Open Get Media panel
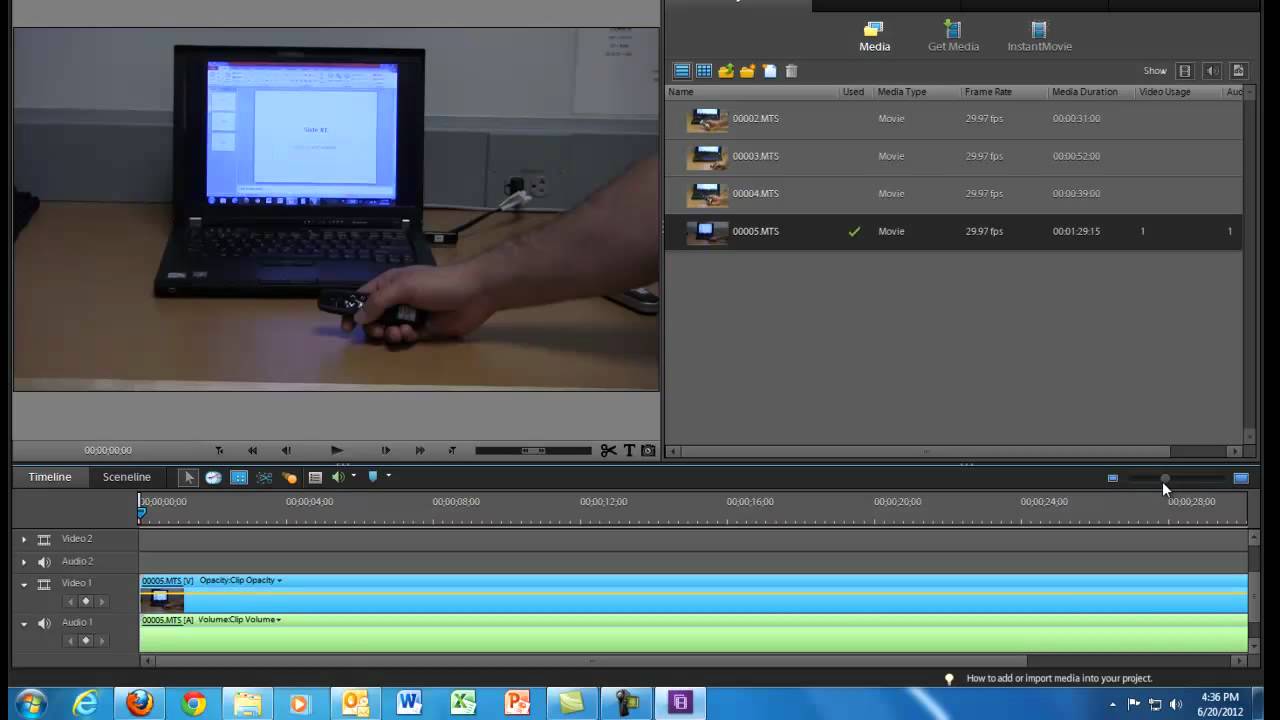The height and width of the screenshot is (720, 1280). [953, 37]
